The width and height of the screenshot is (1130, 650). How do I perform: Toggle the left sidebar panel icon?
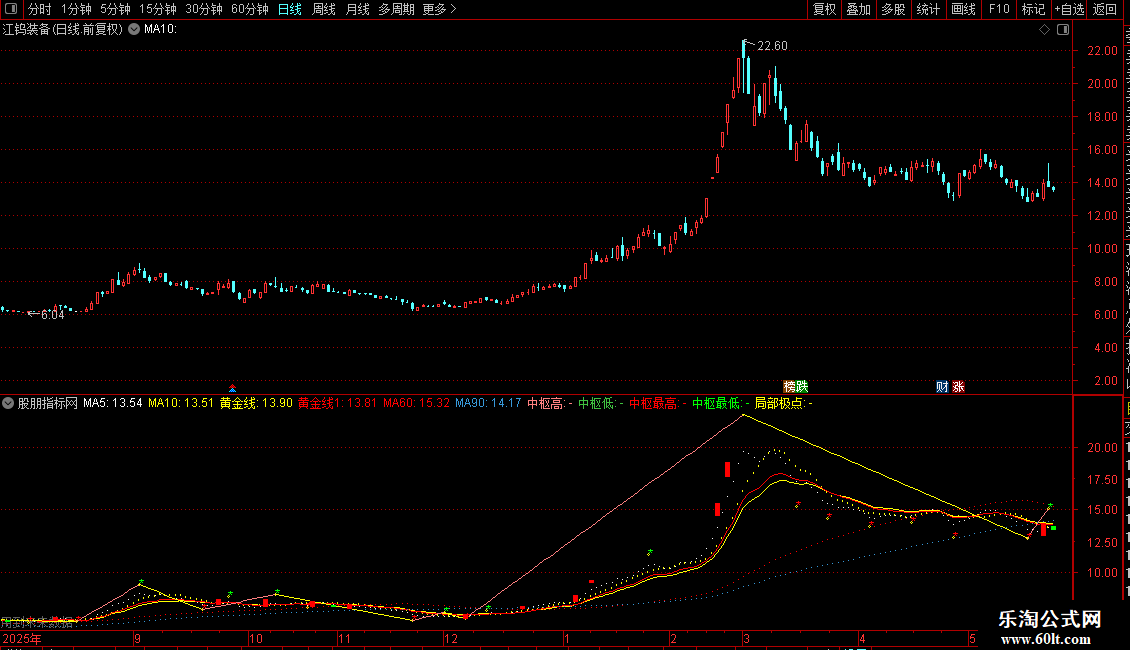[x=11, y=9]
